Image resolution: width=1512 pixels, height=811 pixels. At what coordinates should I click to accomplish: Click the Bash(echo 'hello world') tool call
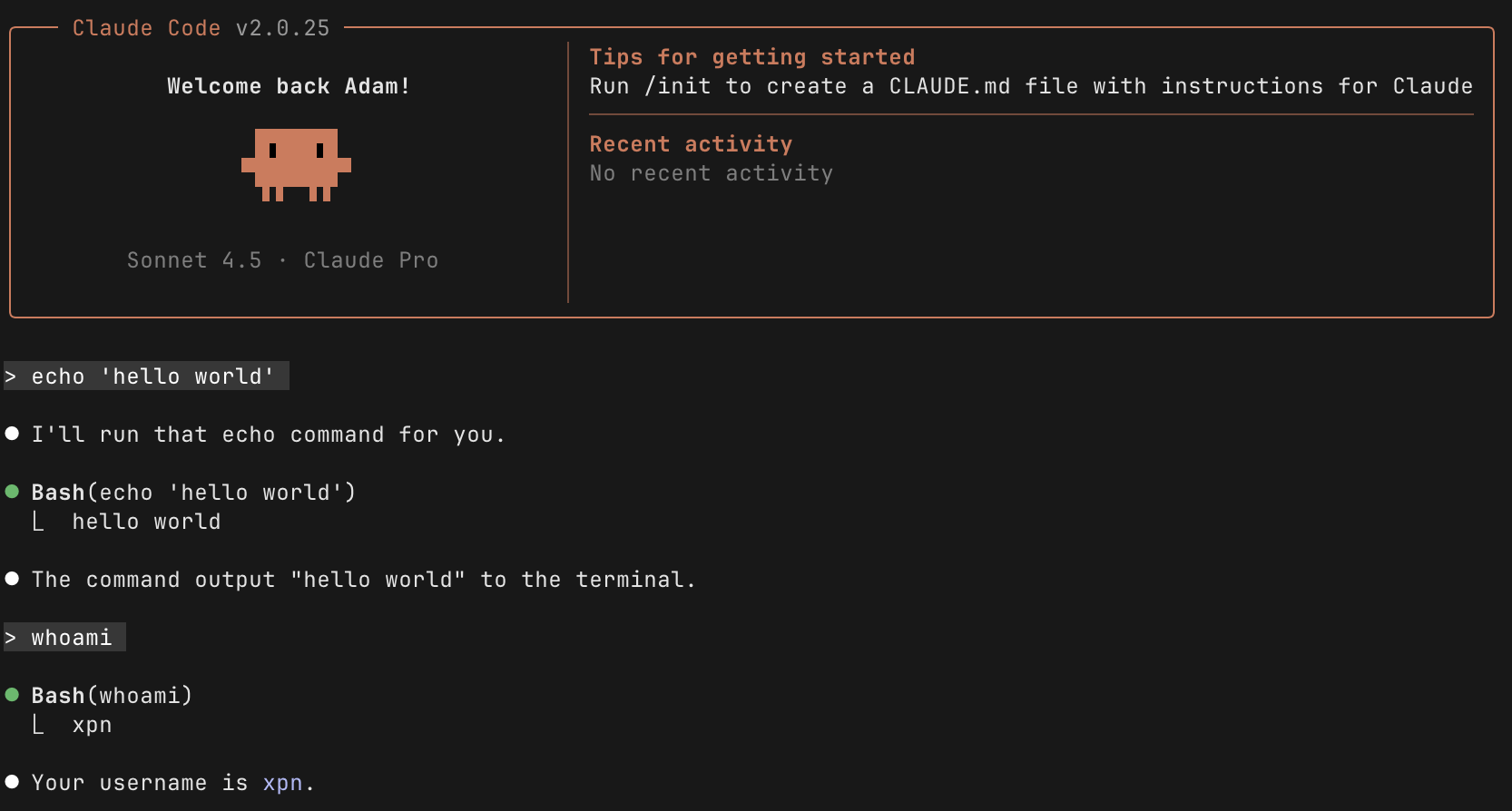(x=193, y=493)
